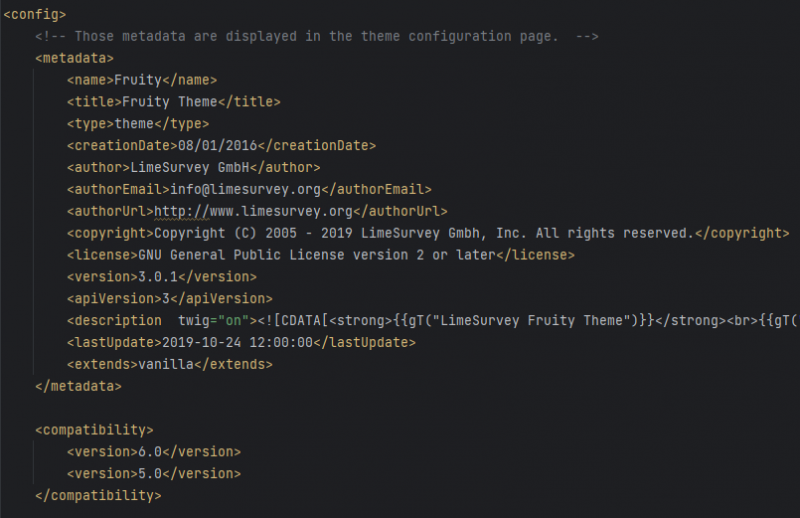The image size is (800, 518).
Task: Click the type value theme
Action: (x=134, y=124)
